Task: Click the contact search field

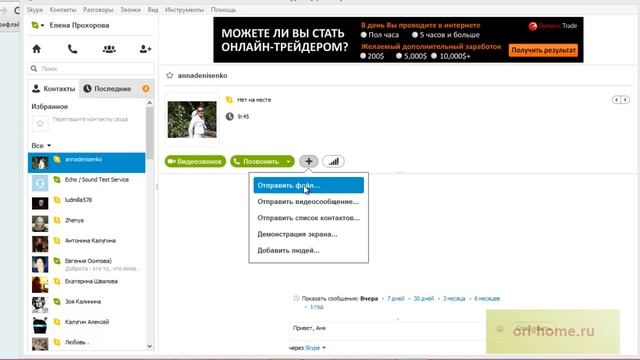Action: click(91, 69)
